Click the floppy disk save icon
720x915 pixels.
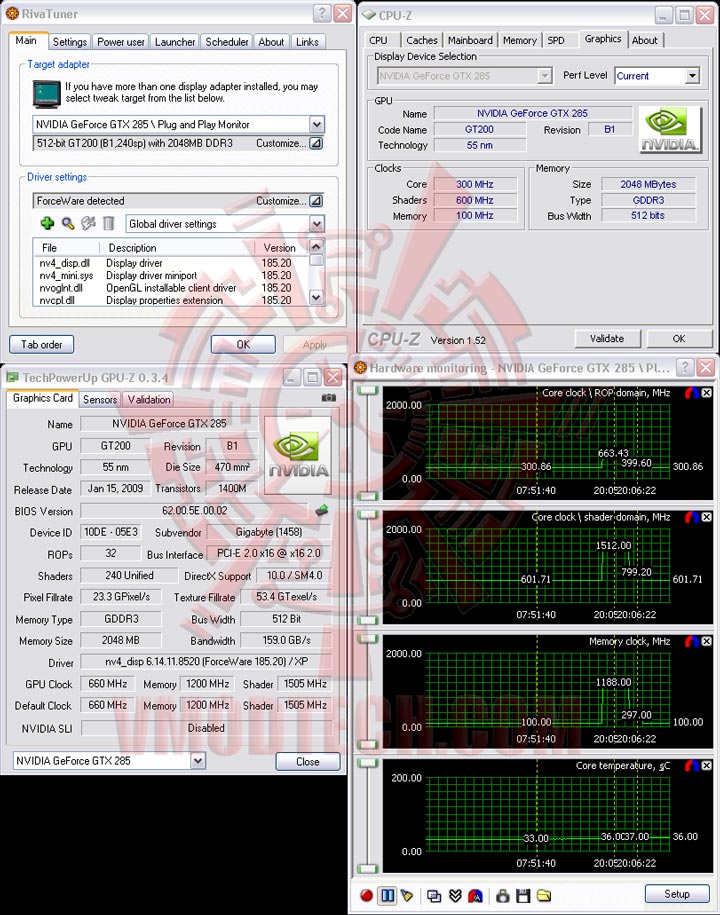523,895
